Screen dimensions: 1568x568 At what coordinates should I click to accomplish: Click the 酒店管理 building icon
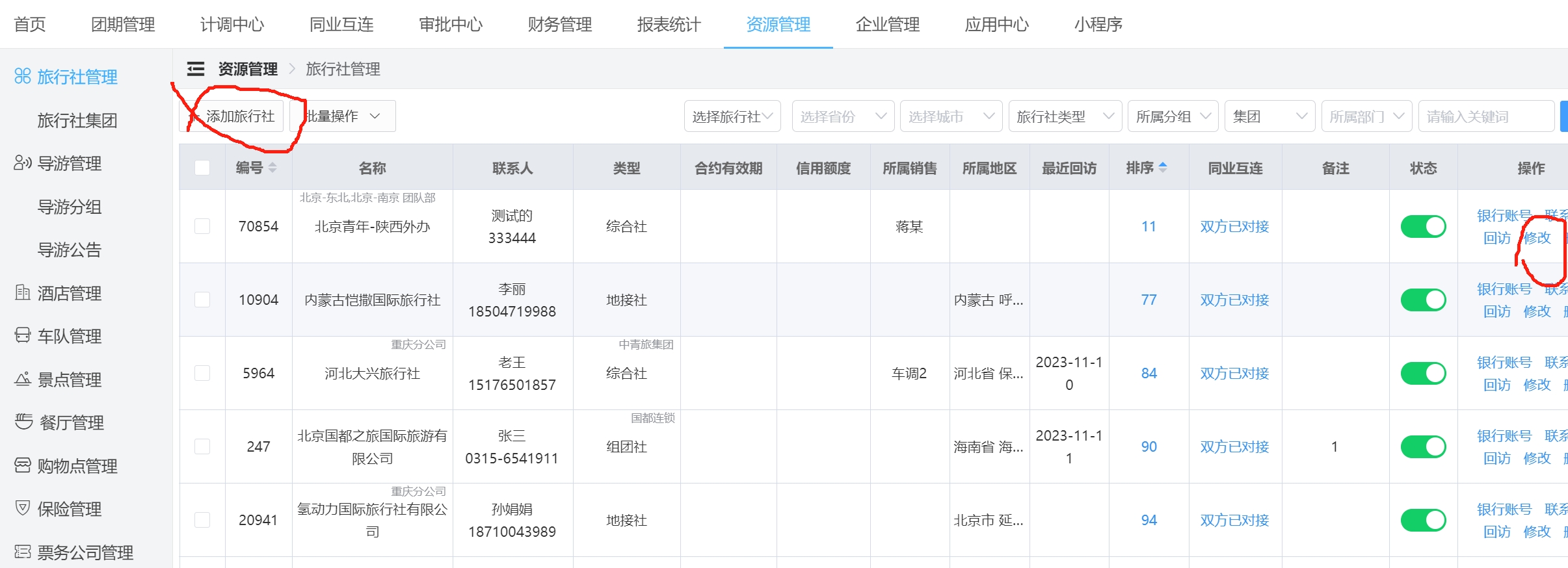coord(23,292)
